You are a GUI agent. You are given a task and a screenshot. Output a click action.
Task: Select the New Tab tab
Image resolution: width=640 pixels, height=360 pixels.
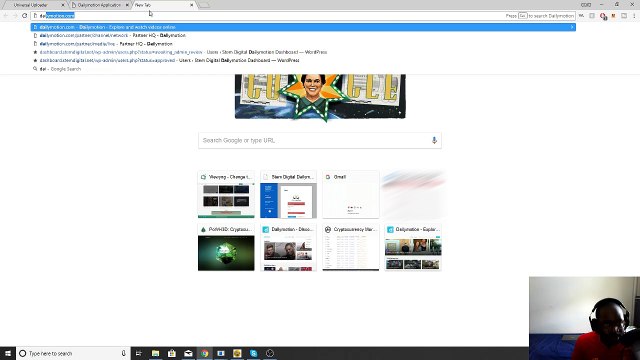(x=163, y=5)
